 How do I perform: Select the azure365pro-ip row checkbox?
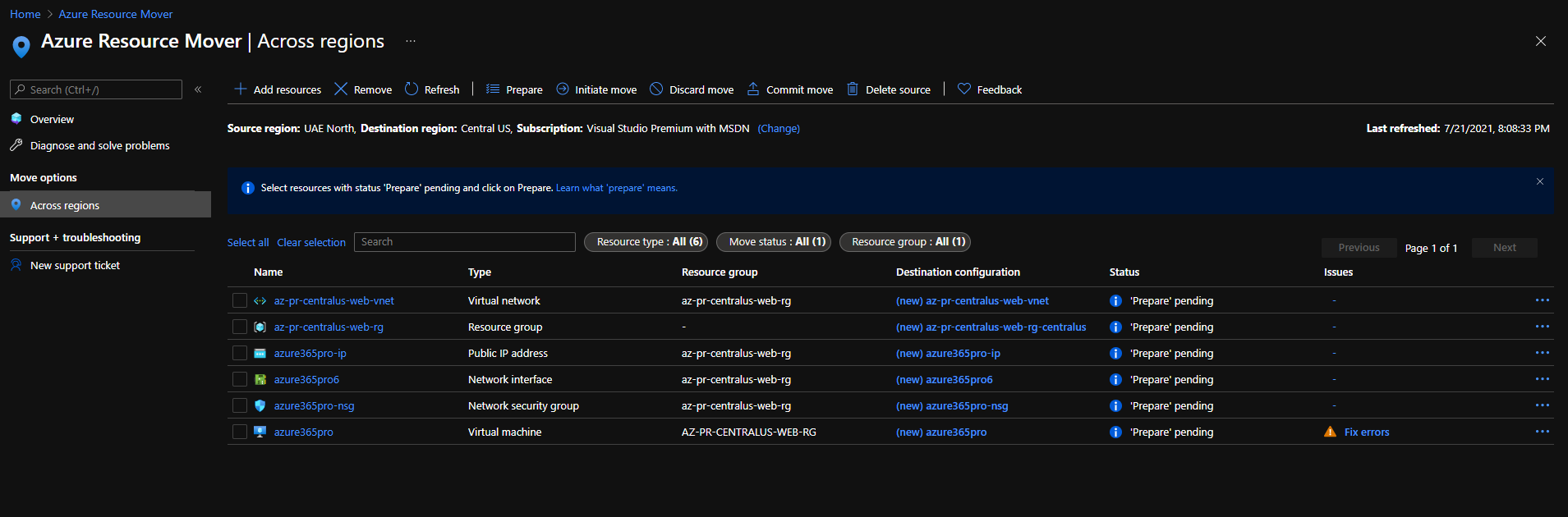240,353
